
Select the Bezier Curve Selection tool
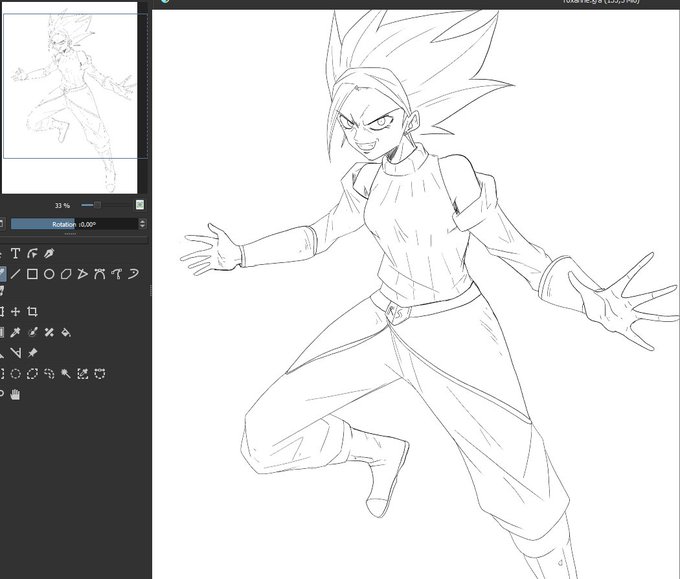coord(100,374)
